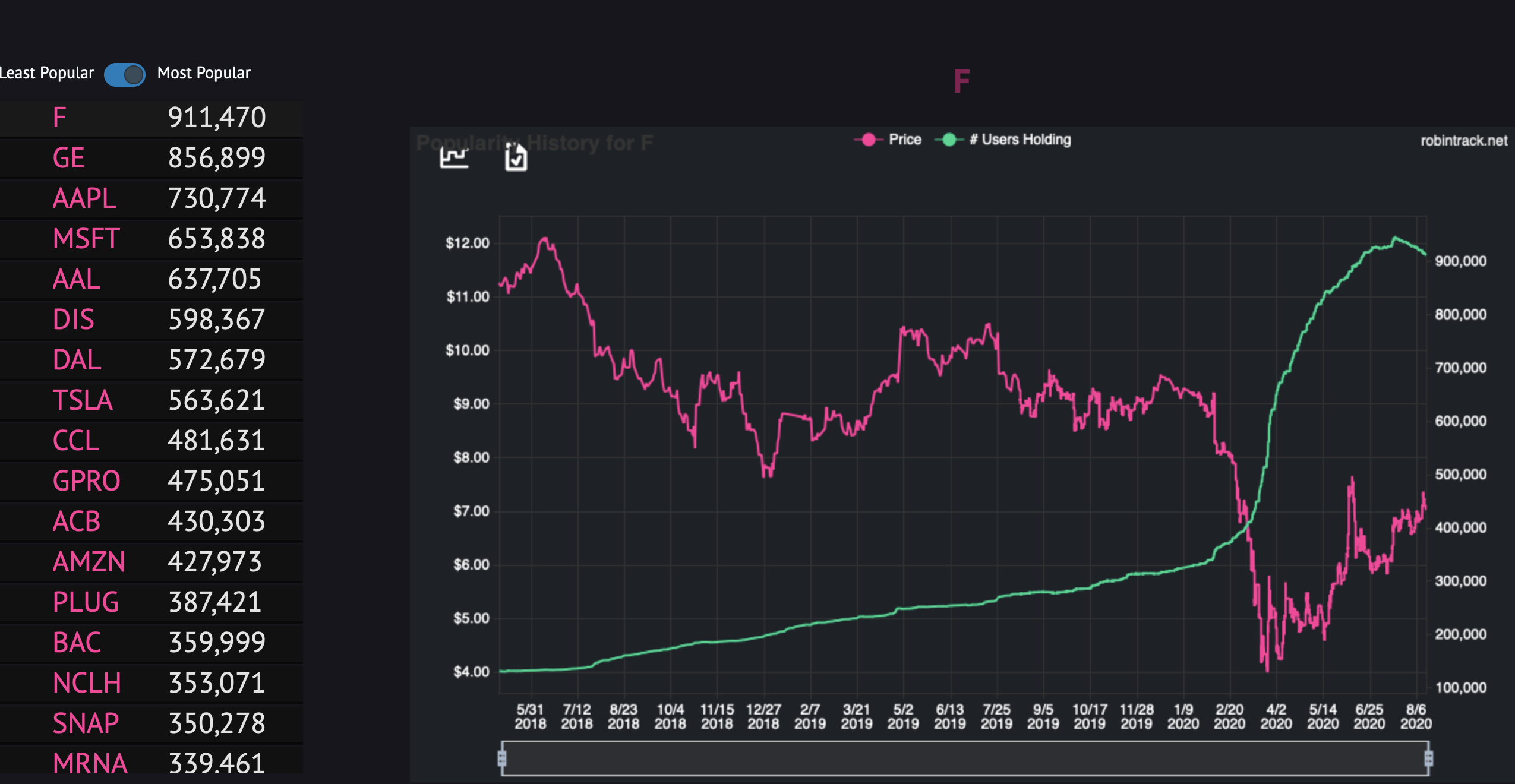Click the robintrack.net label
Image resolution: width=1515 pixels, height=784 pixels.
coord(1464,141)
